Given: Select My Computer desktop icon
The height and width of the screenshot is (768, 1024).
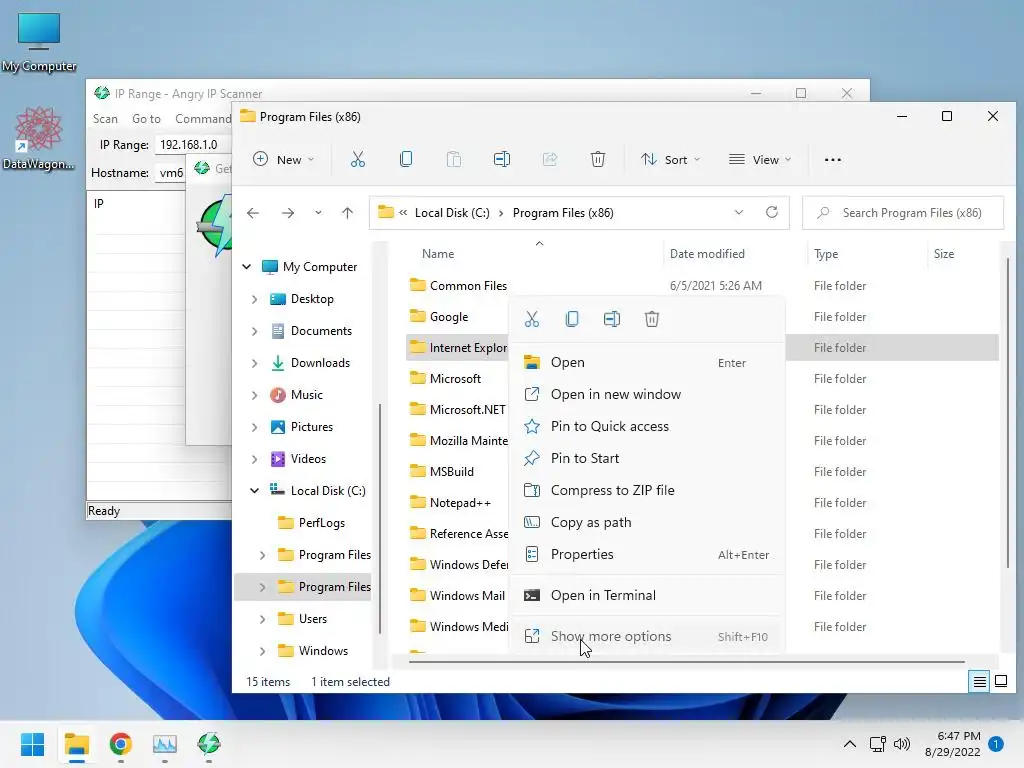Looking at the screenshot, I should pos(39,42).
